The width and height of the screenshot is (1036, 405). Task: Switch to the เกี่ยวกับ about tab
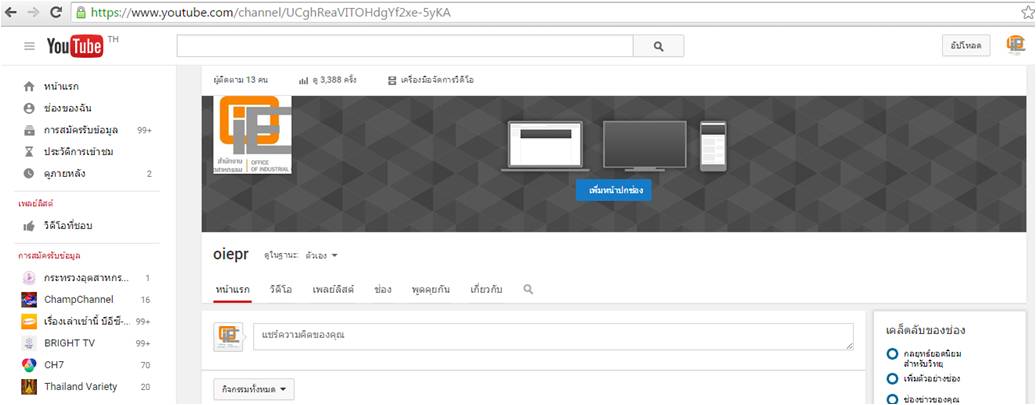tap(486, 289)
